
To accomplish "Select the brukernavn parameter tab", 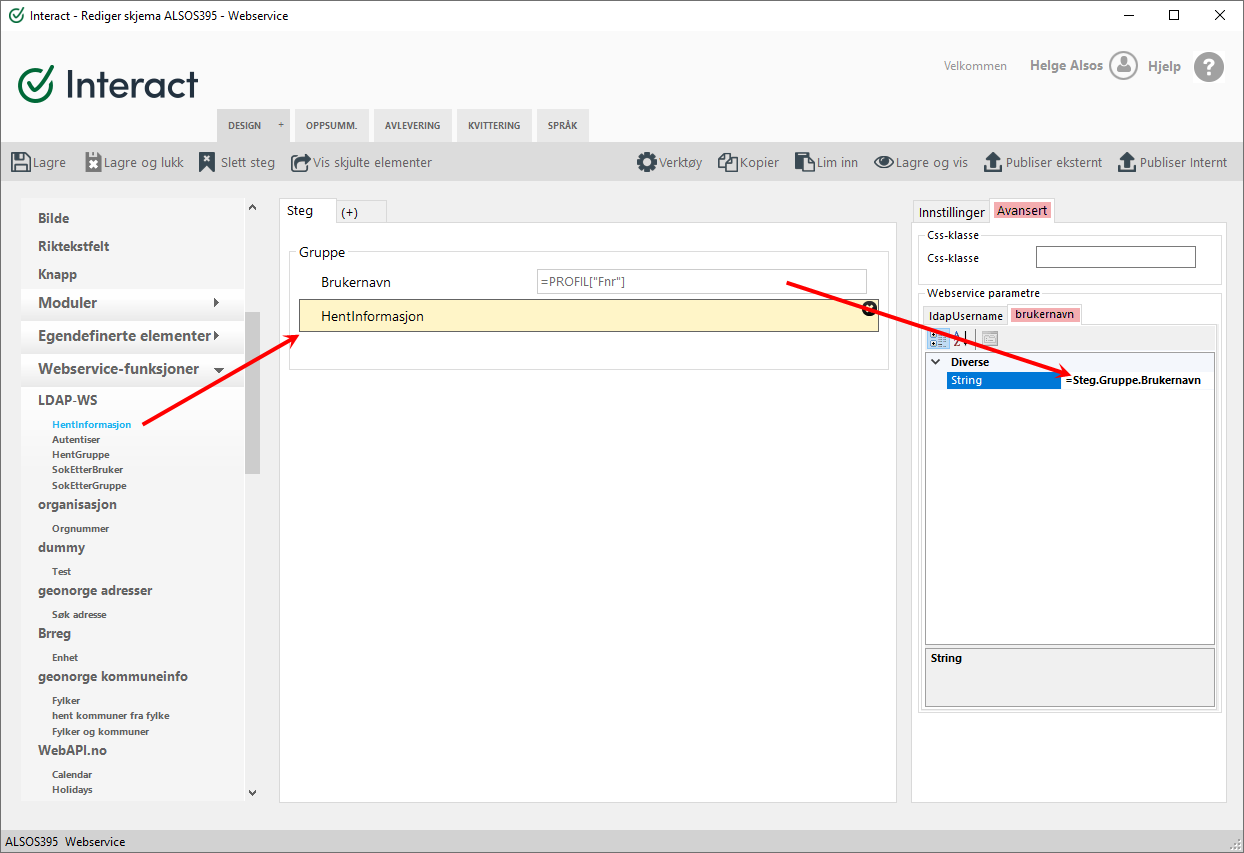I will click(1045, 314).
